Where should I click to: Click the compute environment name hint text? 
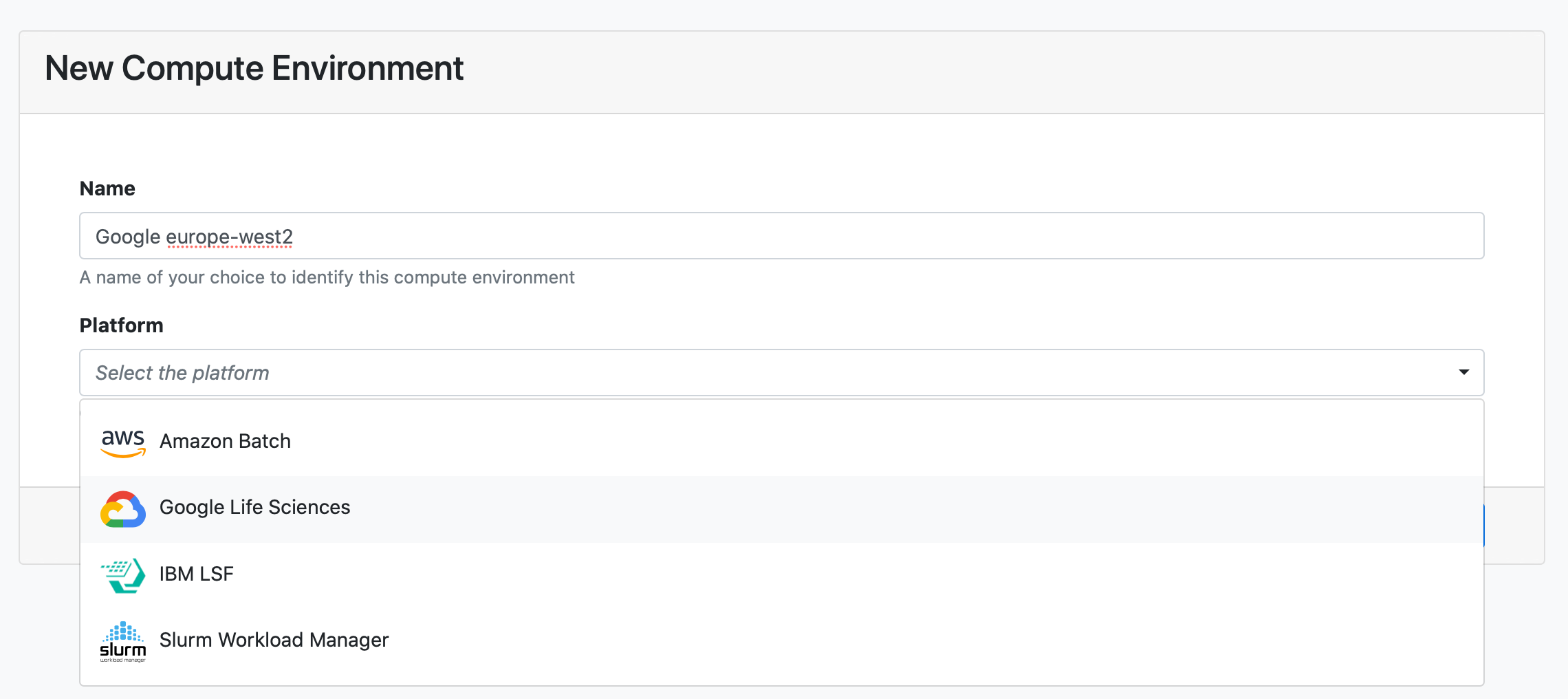click(327, 277)
